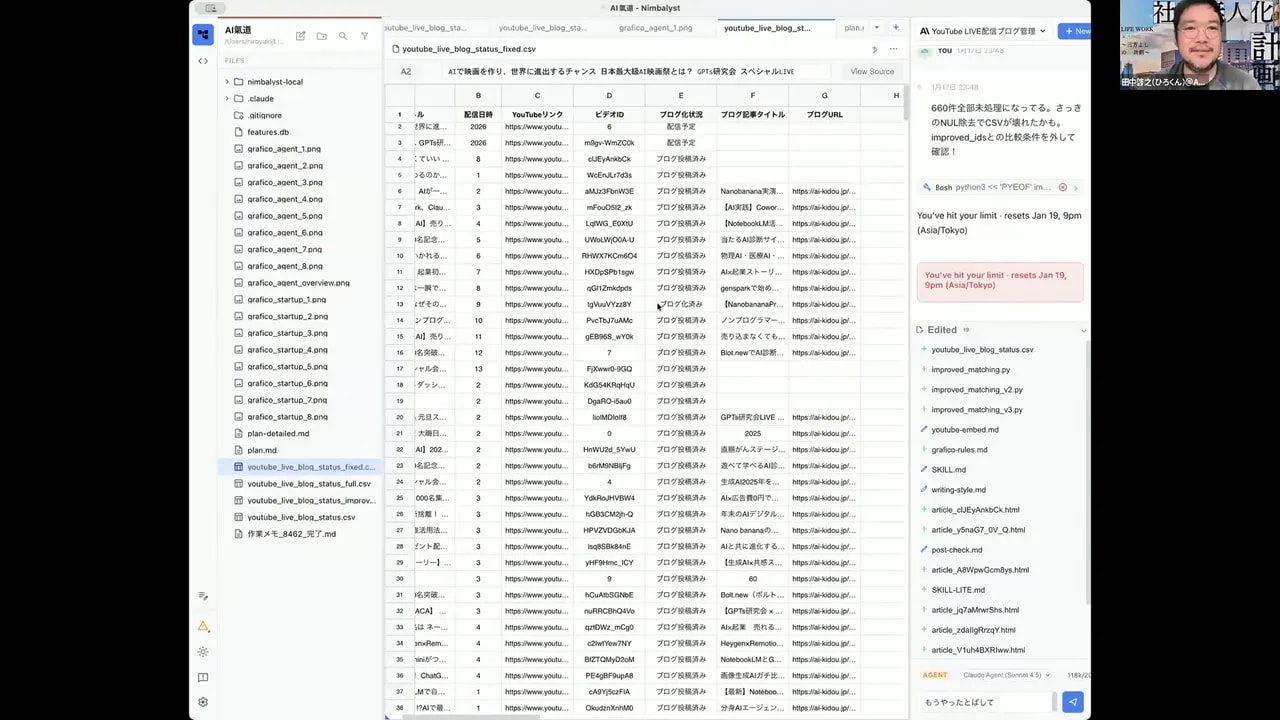
Task: Send the message with the blue arrow button
Action: click(x=1072, y=702)
